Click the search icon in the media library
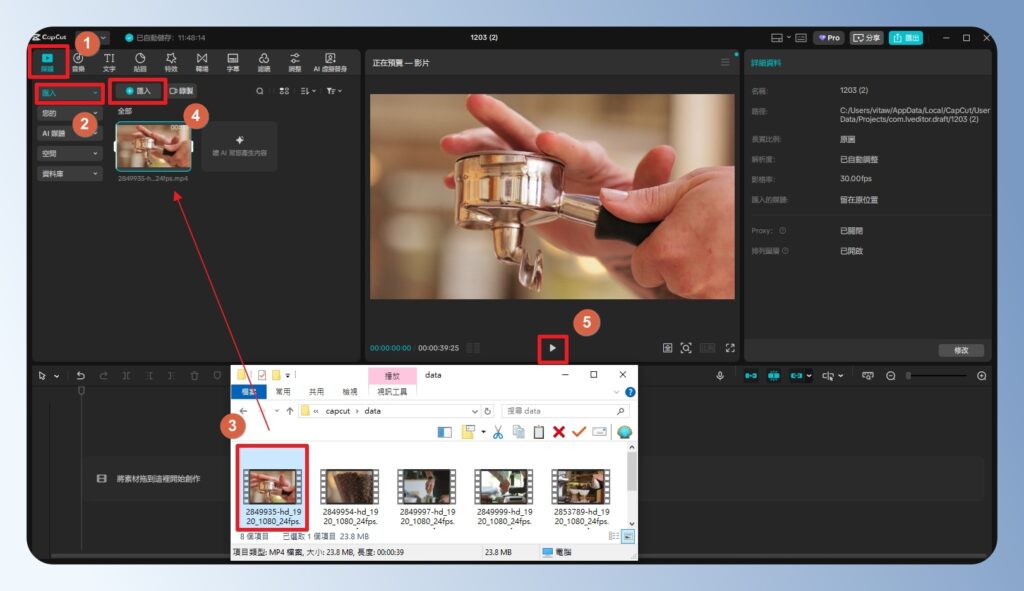Image resolution: width=1024 pixels, height=591 pixels. (x=261, y=91)
